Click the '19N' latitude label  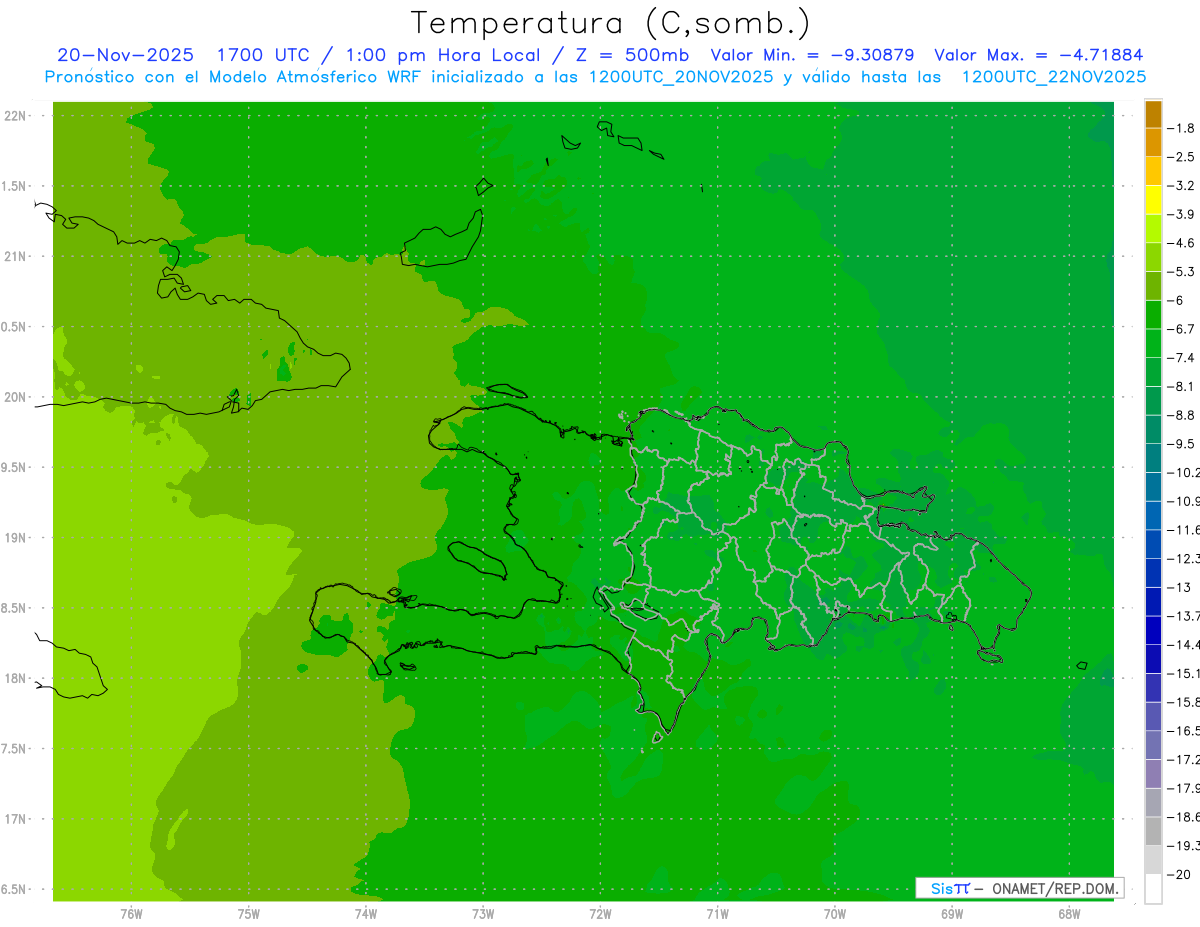(15, 537)
